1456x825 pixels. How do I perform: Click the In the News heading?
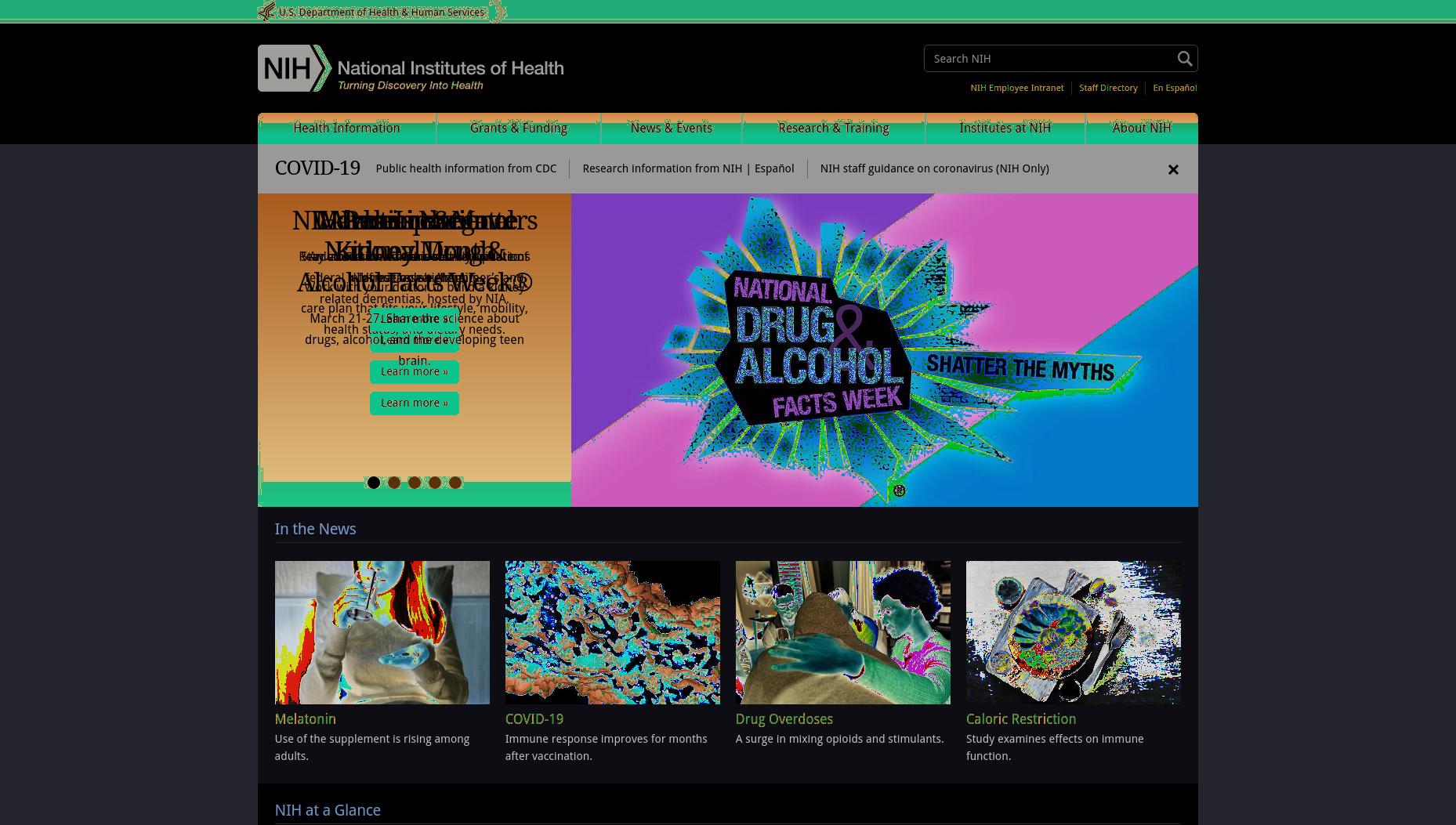click(315, 530)
